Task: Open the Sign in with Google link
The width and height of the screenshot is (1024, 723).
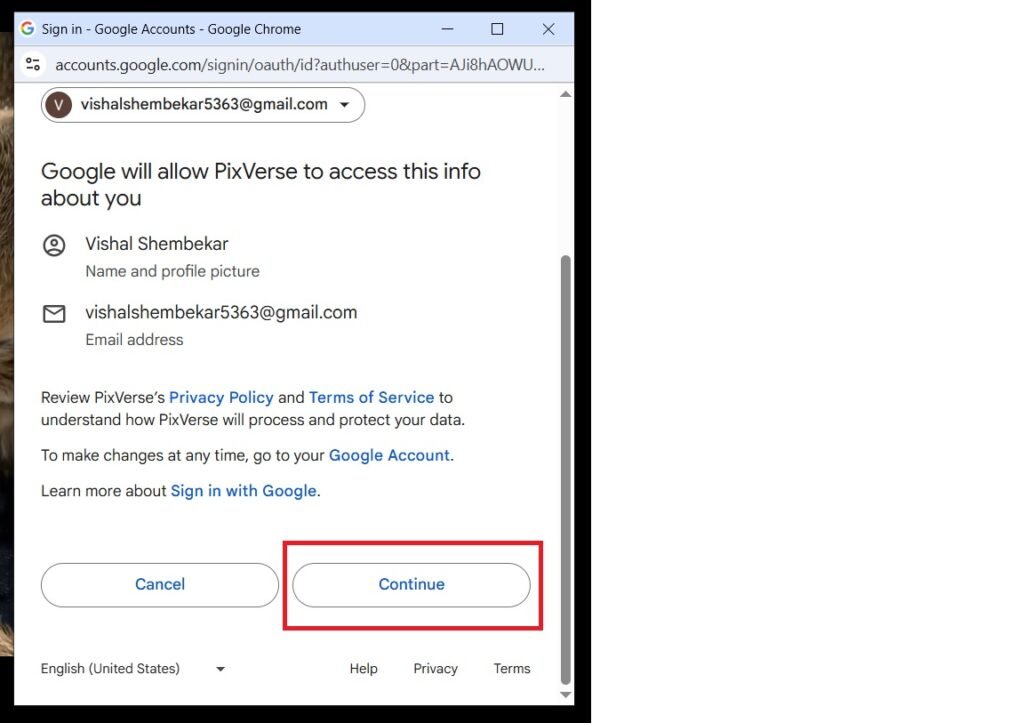Action: coord(243,491)
